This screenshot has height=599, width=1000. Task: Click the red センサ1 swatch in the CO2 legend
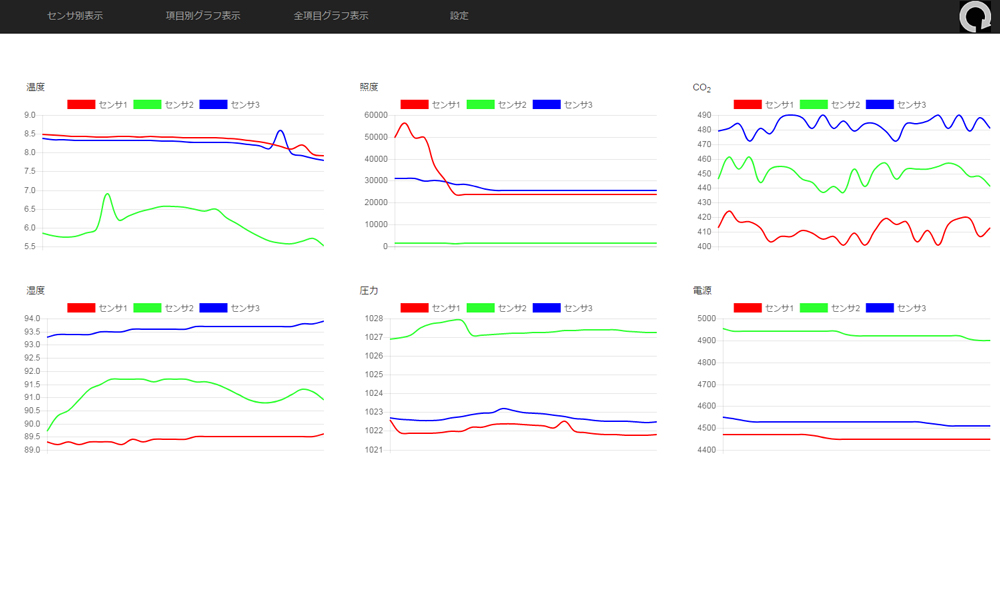click(x=747, y=105)
